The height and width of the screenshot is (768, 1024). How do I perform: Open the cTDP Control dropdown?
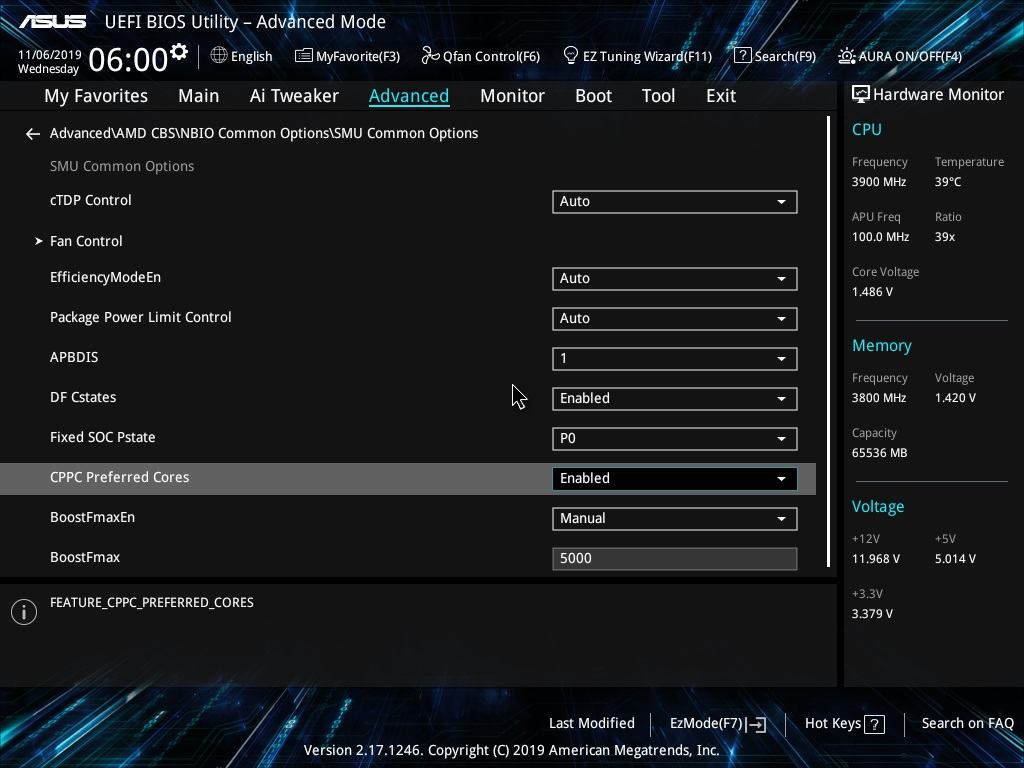pos(675,202)
